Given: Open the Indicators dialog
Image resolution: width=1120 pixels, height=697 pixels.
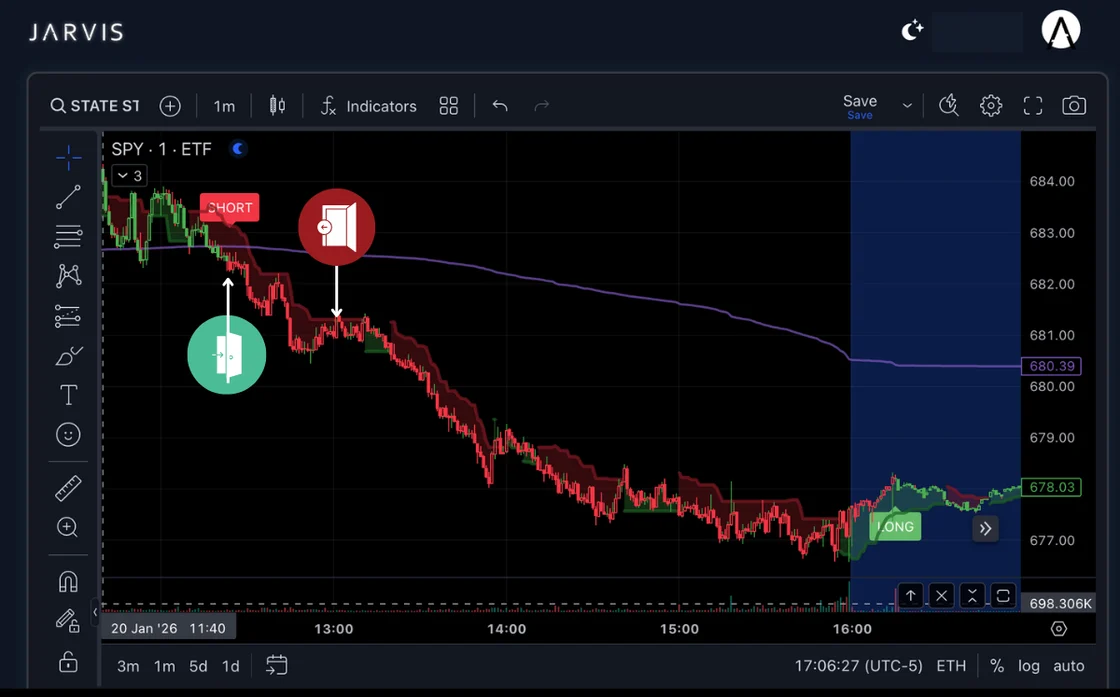Looking at the screenshot, I should pos(369,106).
